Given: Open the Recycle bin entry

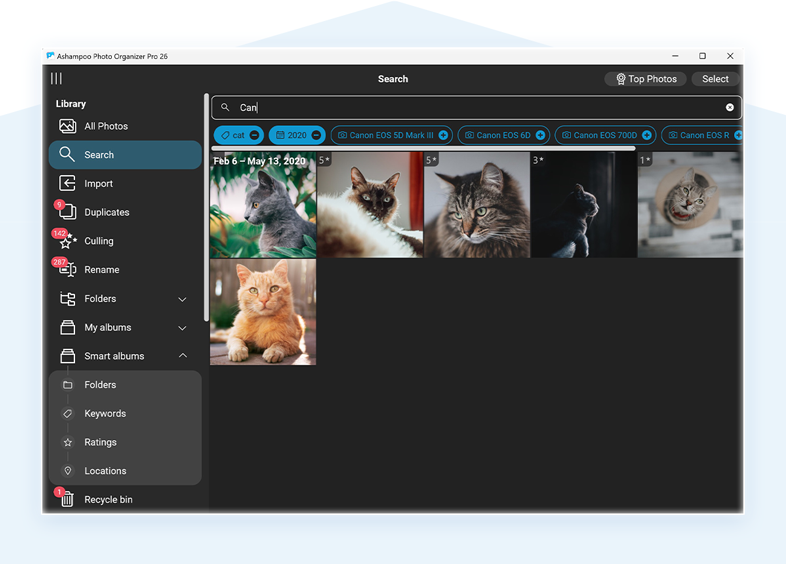Looking at the screenshot, I should click(x=125, y=499).
